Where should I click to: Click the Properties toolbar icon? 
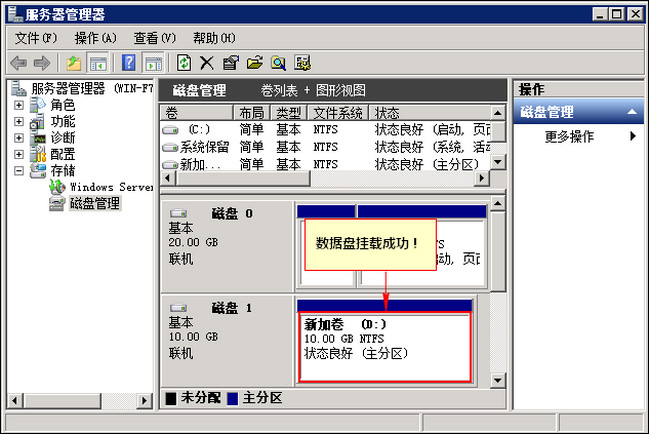point(231,63)
